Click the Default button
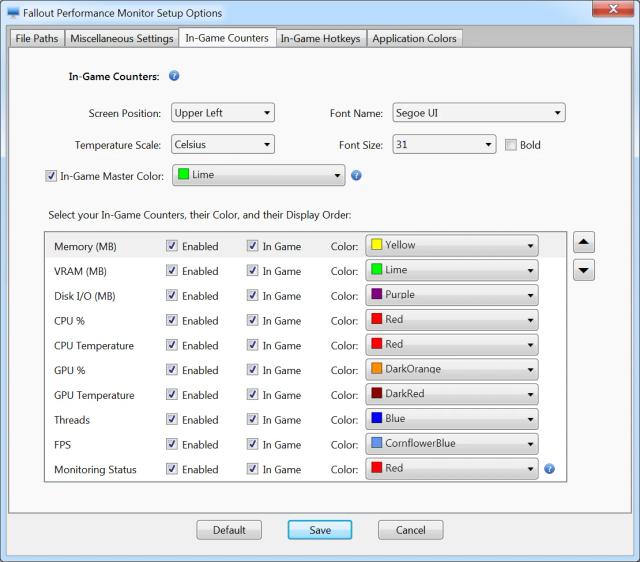640x562 pixels. [x=229, y=530]
